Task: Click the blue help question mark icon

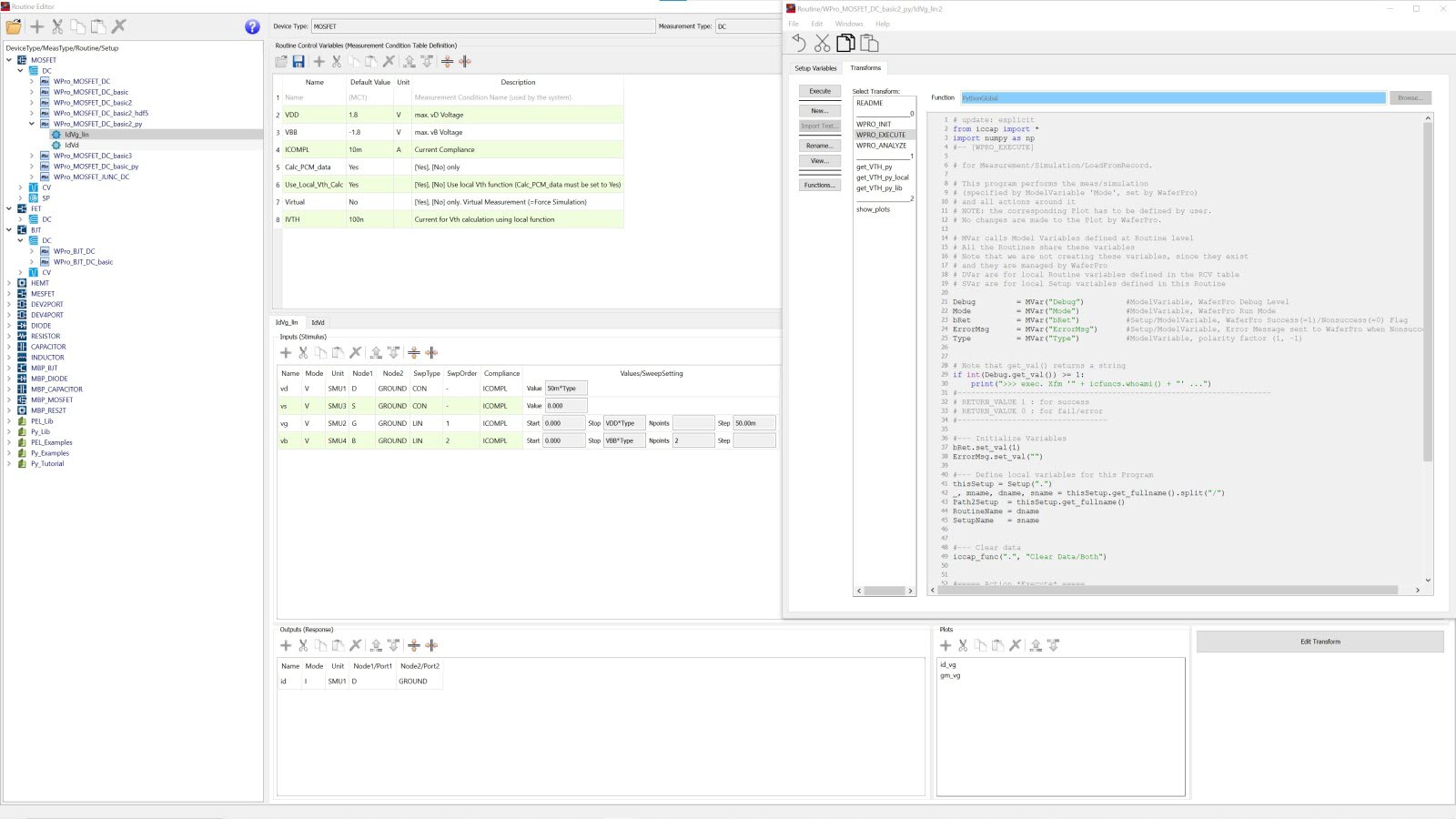Action: pos(252,27)
